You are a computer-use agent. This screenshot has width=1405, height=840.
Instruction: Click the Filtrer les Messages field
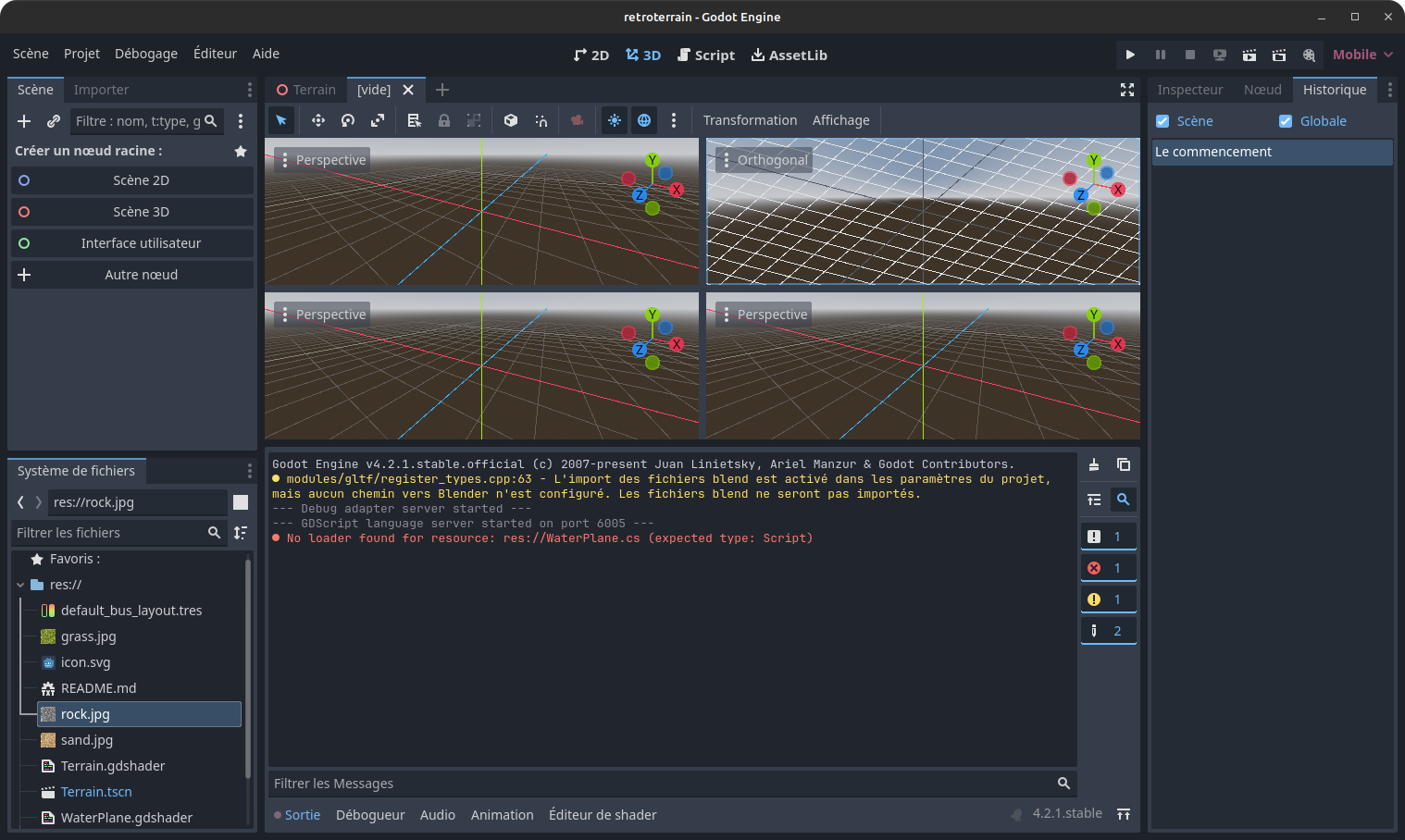662,784
